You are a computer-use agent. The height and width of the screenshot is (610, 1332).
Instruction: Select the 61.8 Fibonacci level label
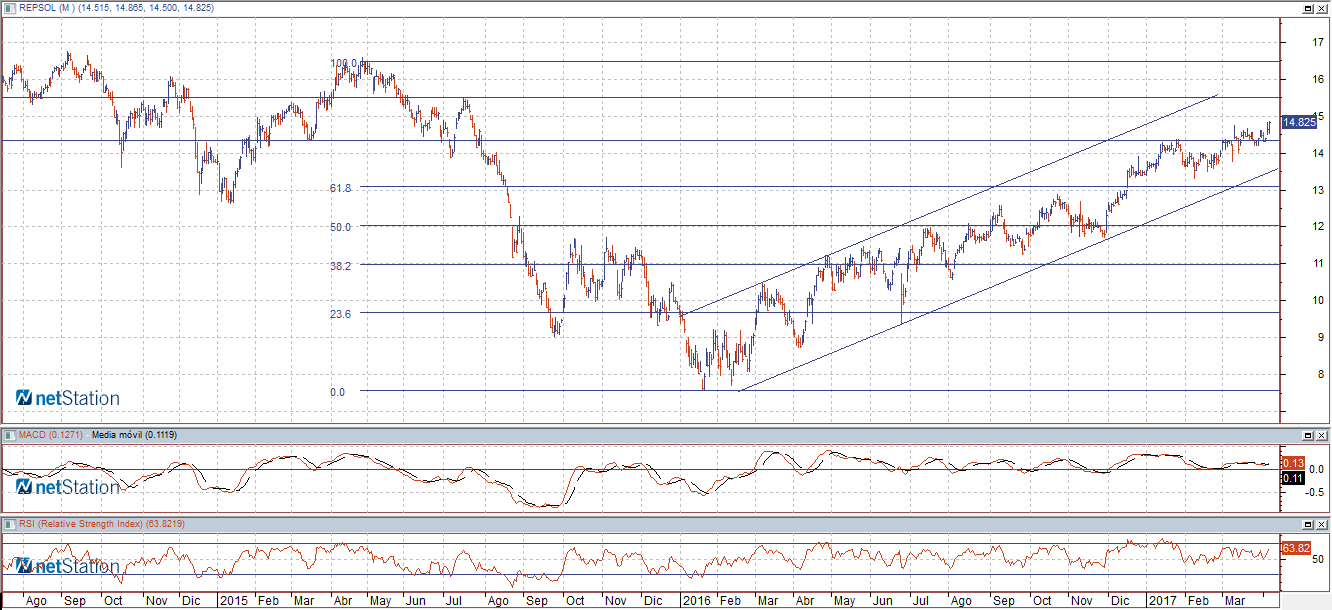[340, 188]
